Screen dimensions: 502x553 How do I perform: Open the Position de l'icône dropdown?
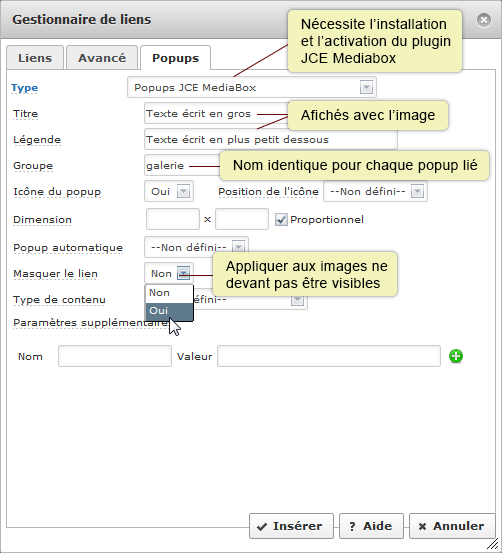pyautogui.click(x=375, y=192)
